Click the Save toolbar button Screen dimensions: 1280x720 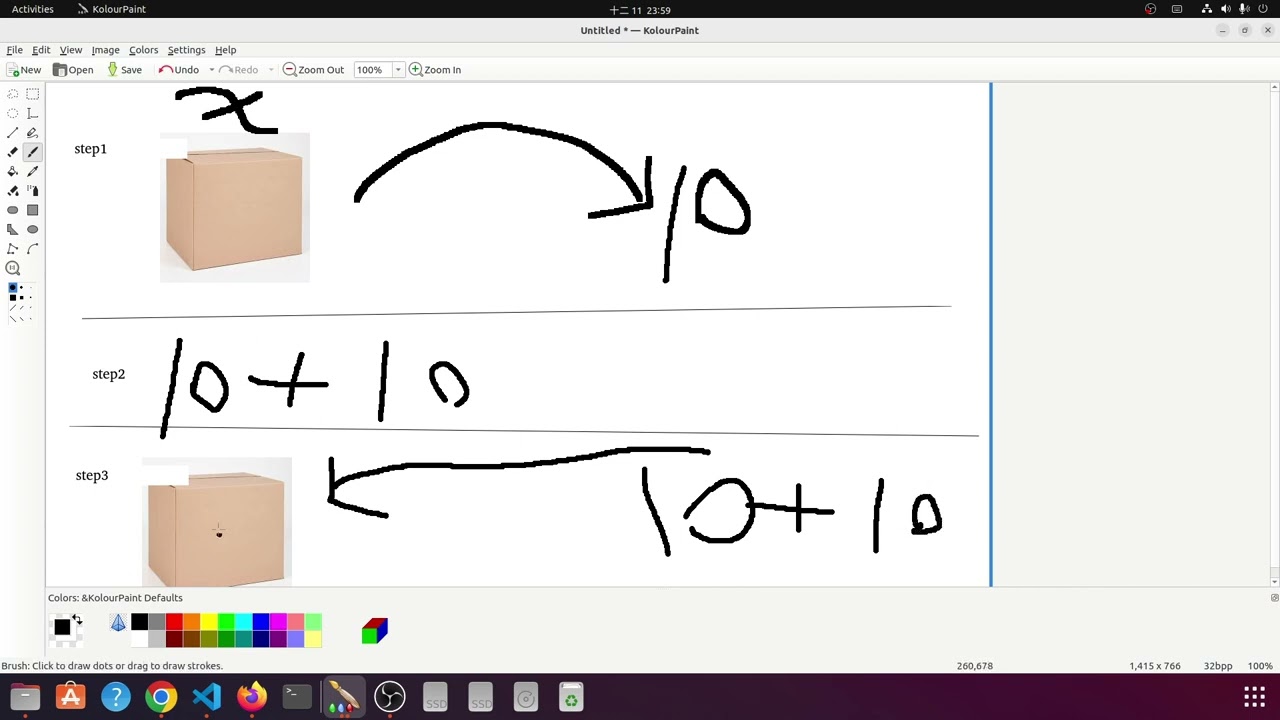(124, 70)
